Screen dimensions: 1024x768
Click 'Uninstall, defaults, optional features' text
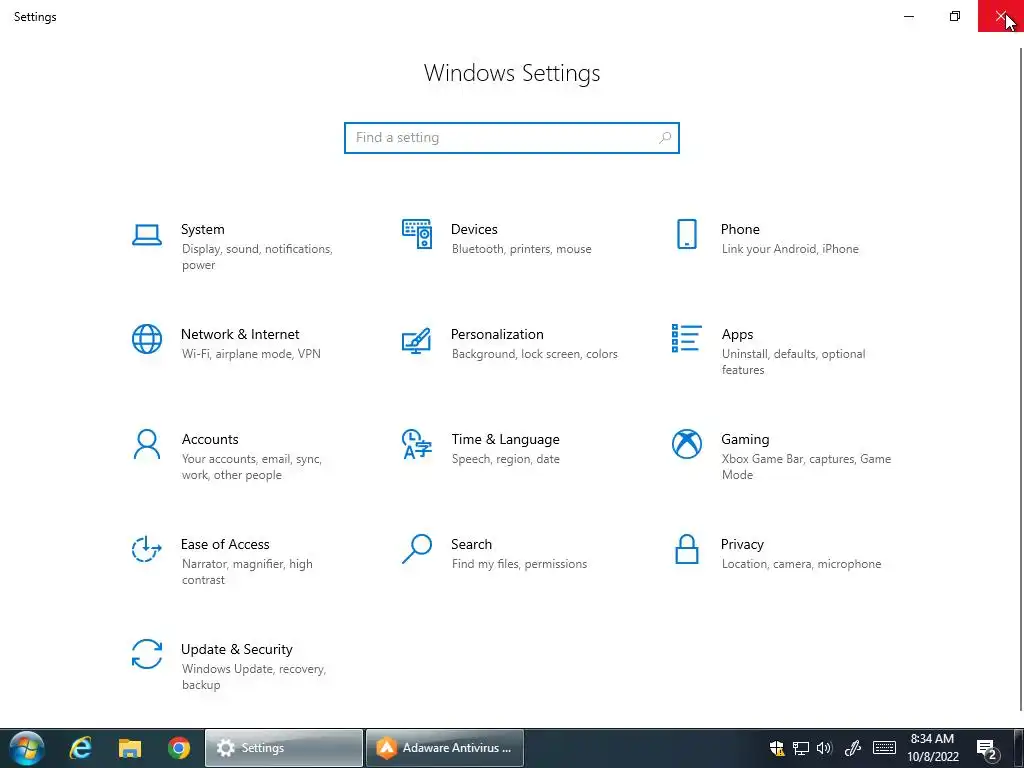[x=793, y=362]
